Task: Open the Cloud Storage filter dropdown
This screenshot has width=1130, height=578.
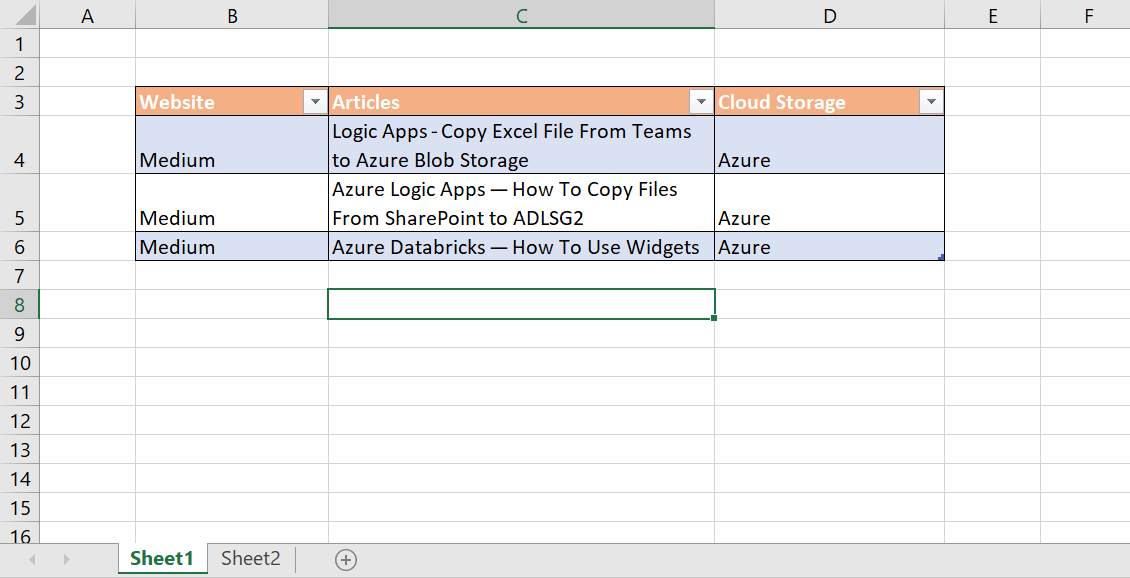Action: [930, 101]
